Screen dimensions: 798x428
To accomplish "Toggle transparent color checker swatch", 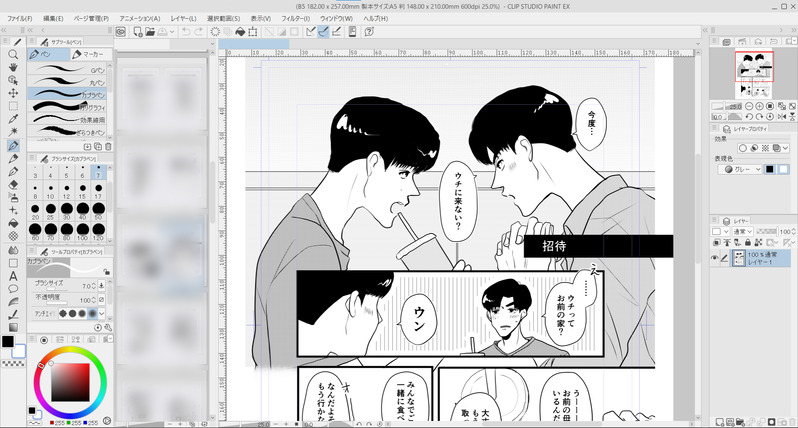I will pyautogui.click(x=13, y=363).
